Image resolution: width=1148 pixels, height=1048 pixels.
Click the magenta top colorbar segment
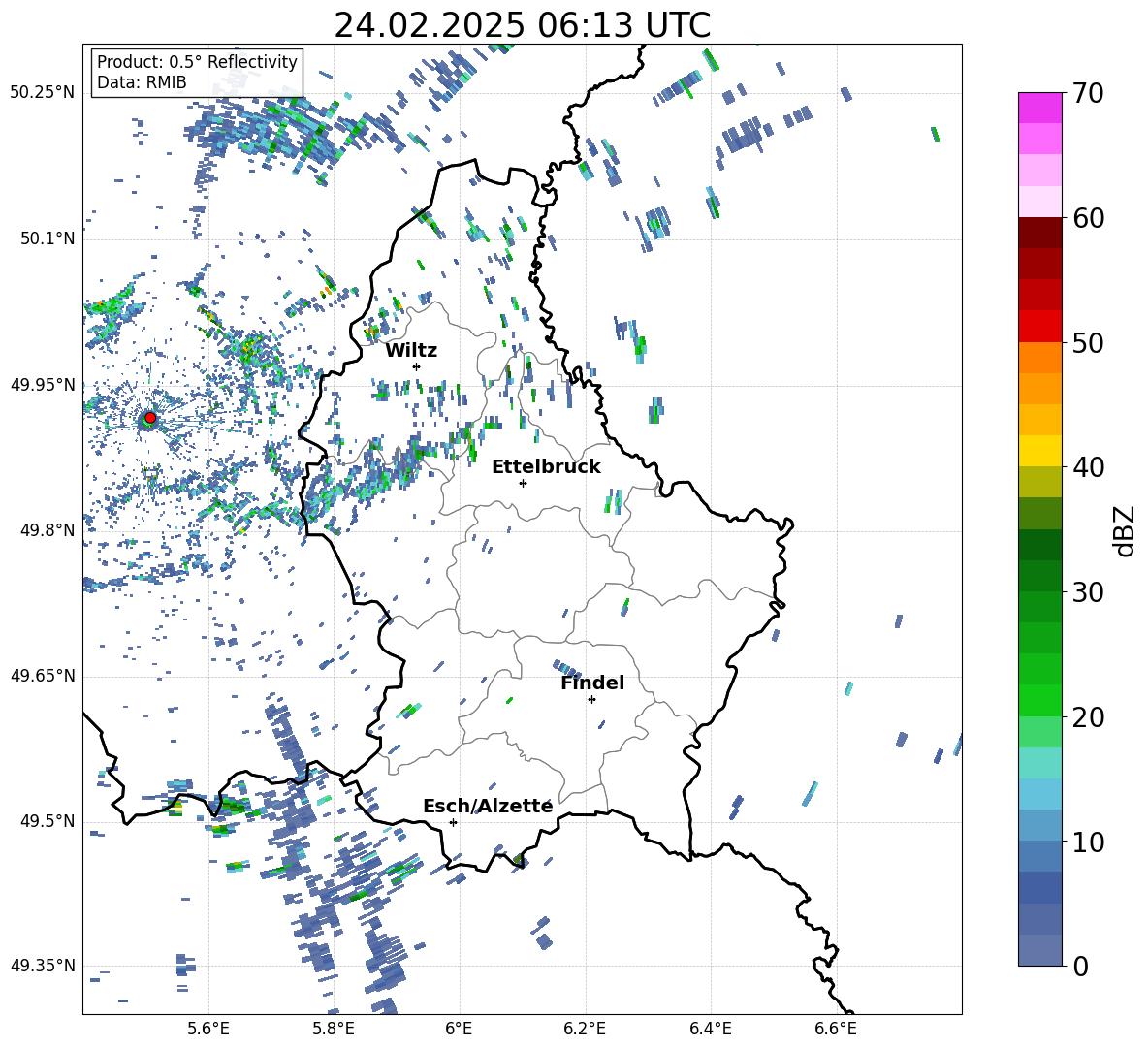point(1039,108)
